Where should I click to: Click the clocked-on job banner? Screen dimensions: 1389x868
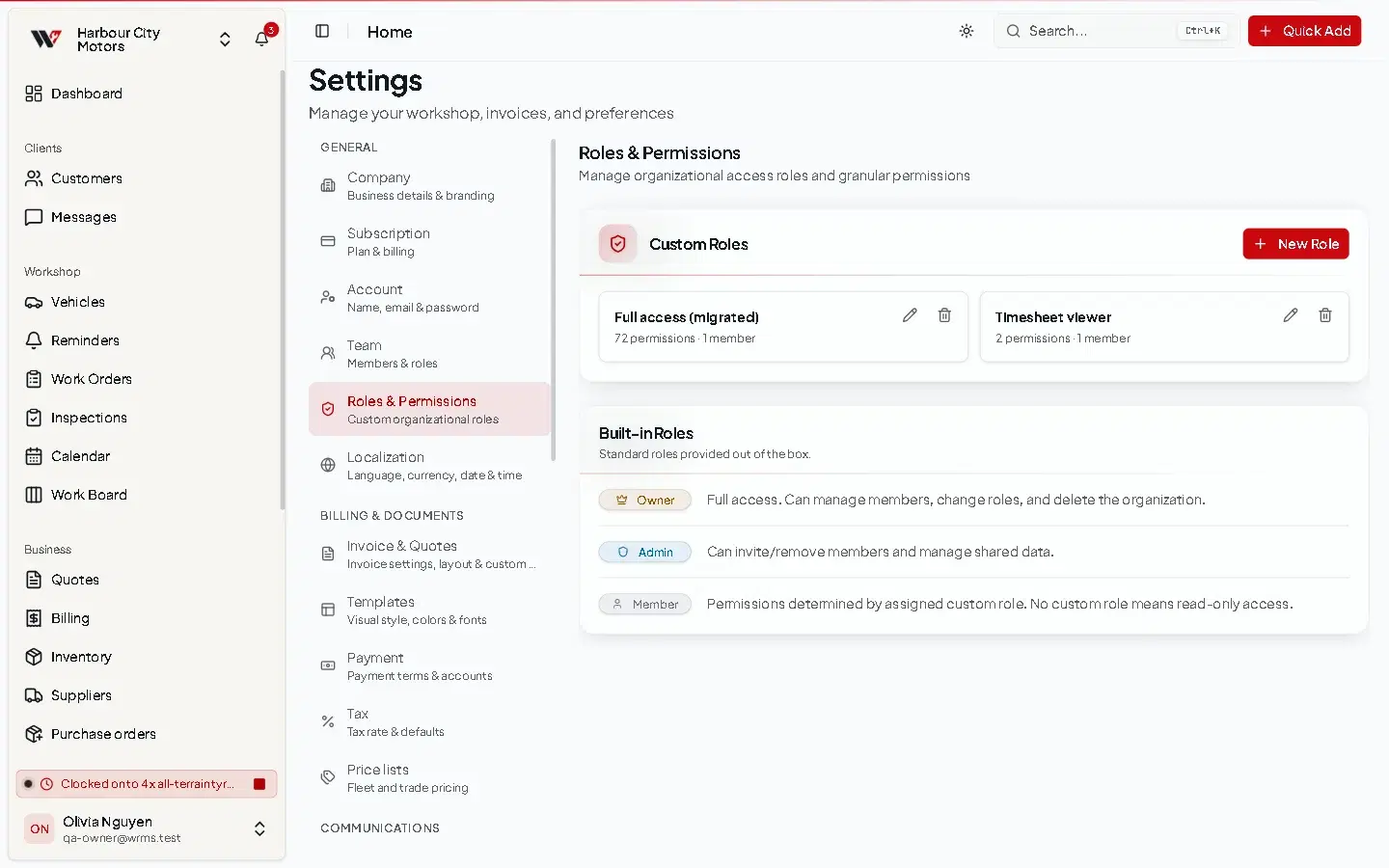147,784
